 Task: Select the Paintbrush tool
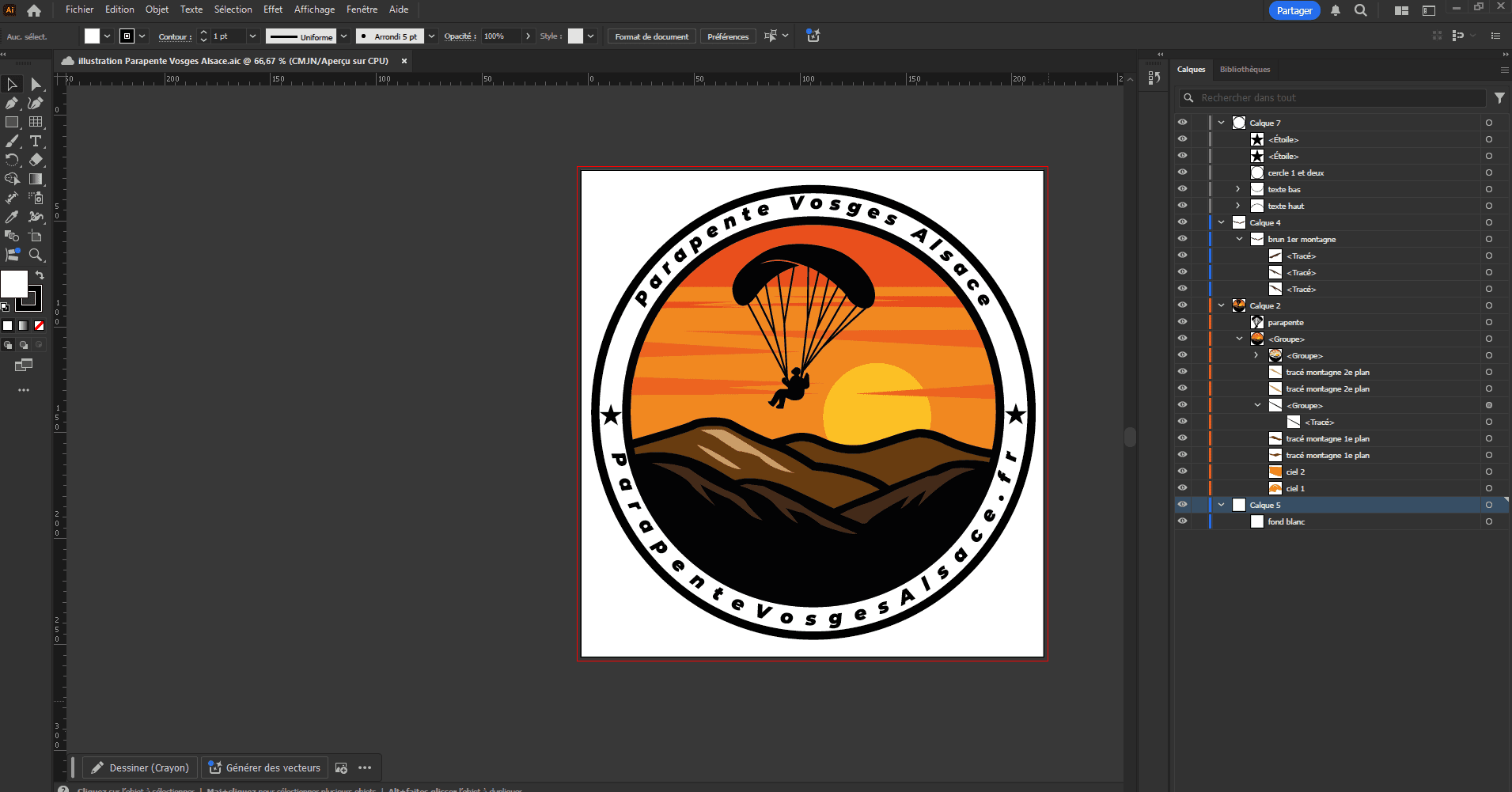pos(12,141)
